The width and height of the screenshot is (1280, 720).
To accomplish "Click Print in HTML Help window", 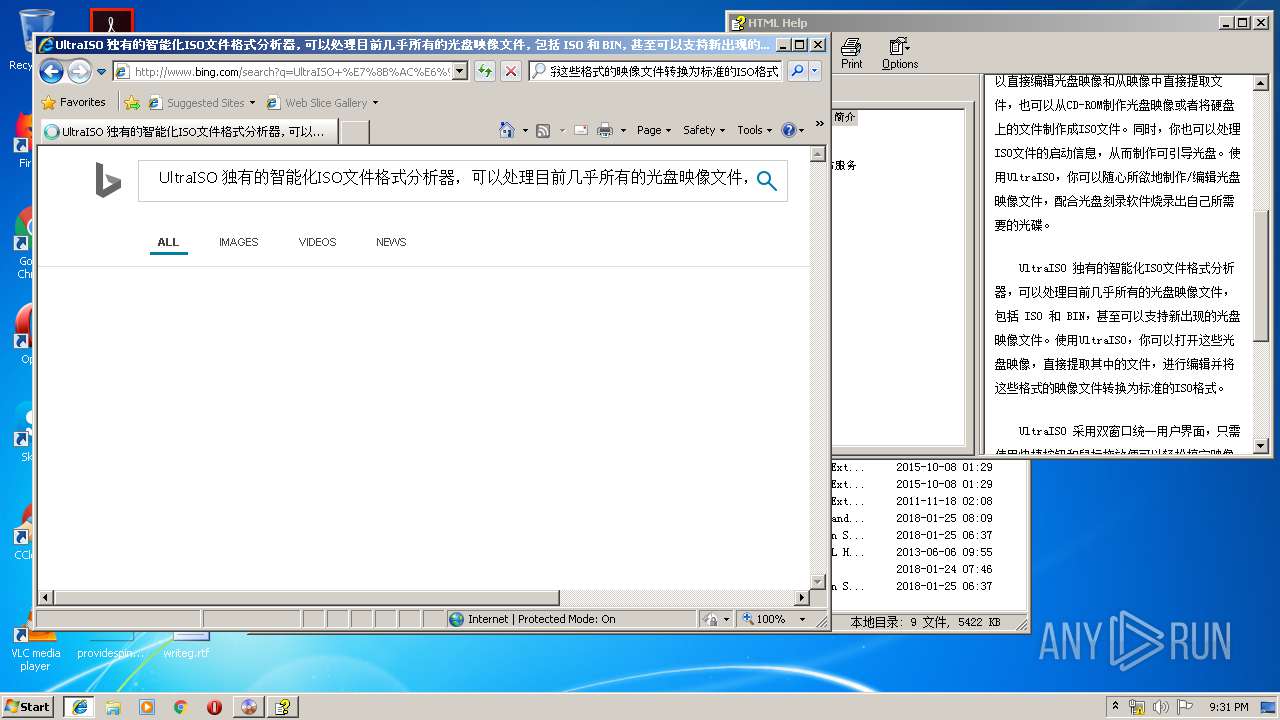I will pos(851,53).
